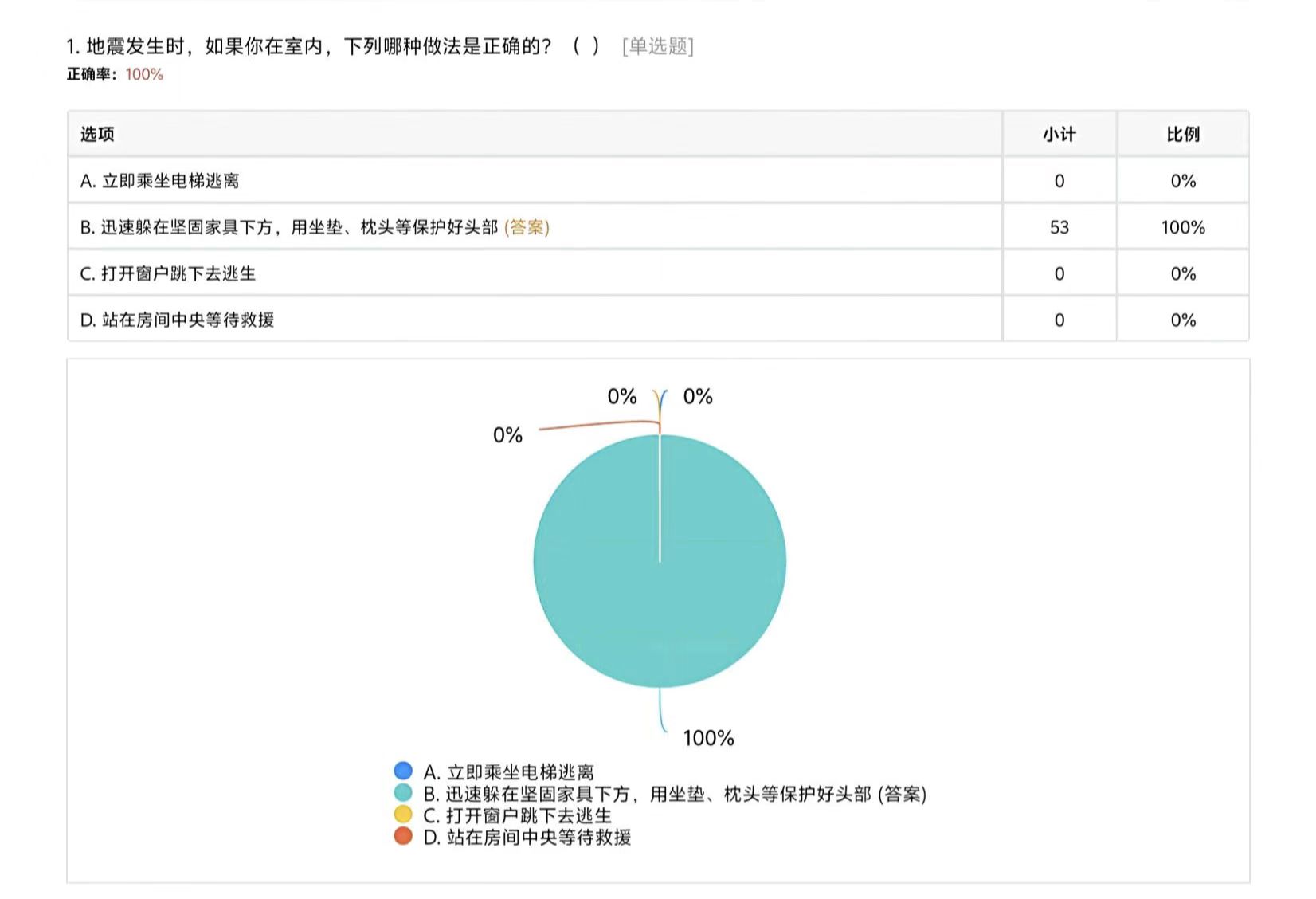Viewport: 1316px width, 899px height.
Task: Toggle legend label 'D. 站在房间中央等待救援' under the chart
Action: pos(527,837)
